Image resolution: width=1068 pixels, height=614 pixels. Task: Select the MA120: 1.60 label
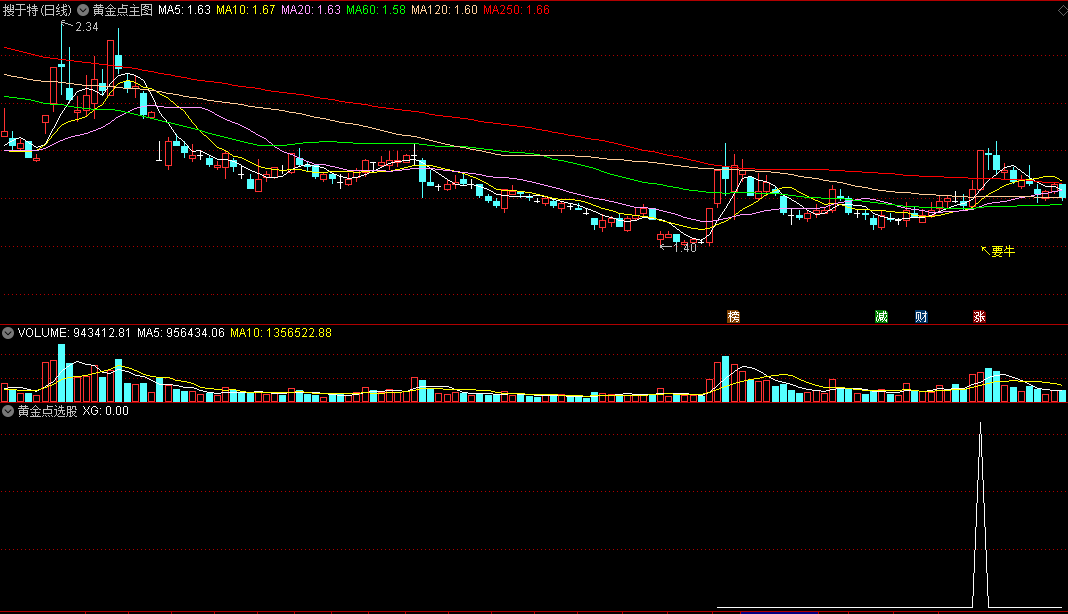point(444,10)
